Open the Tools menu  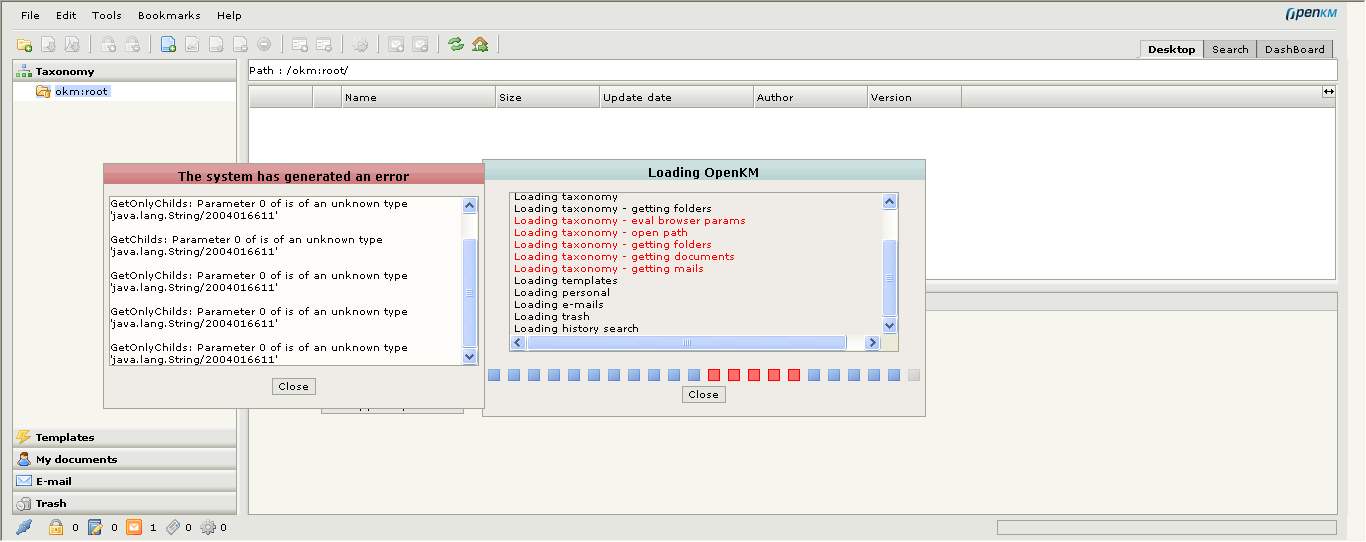click(x=107, y=16)
